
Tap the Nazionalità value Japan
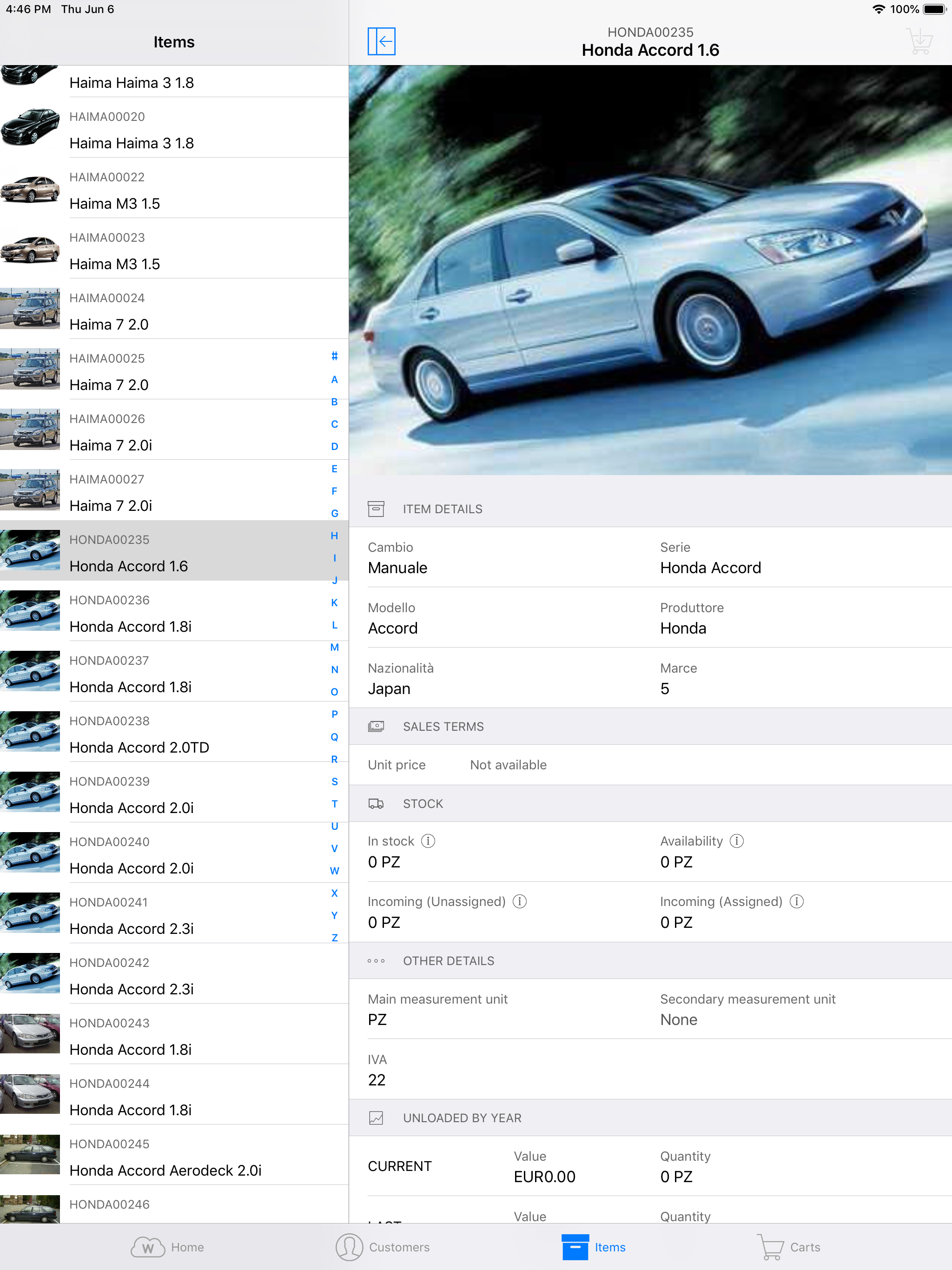tap(389, 689)
